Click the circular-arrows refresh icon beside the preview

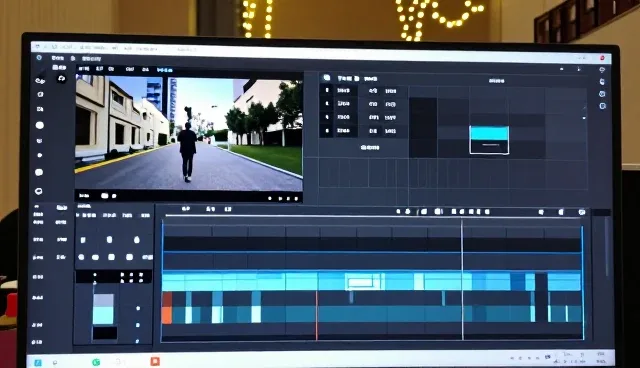point(62,78)
